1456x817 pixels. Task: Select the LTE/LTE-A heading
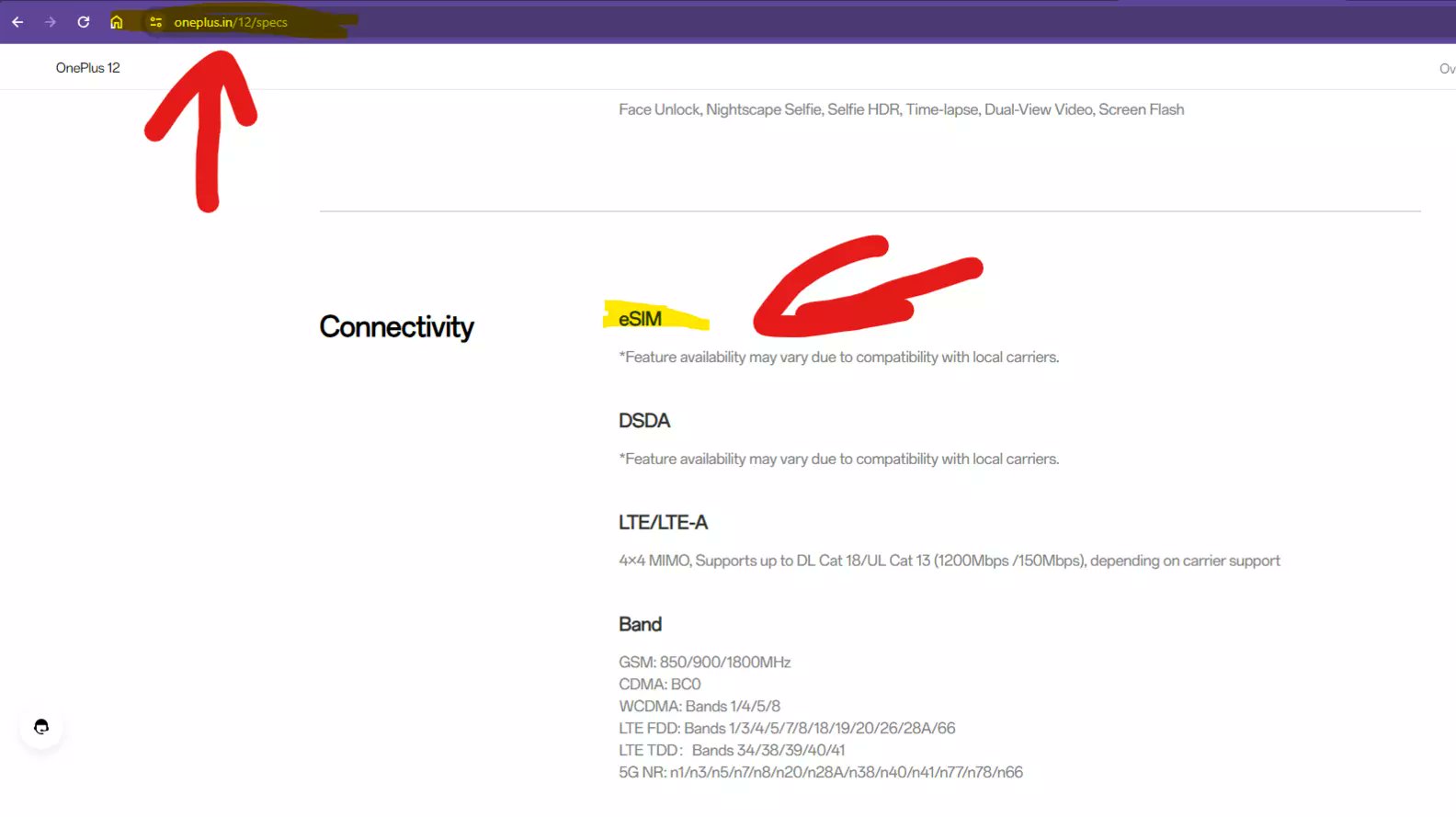[x=663, y=523]
